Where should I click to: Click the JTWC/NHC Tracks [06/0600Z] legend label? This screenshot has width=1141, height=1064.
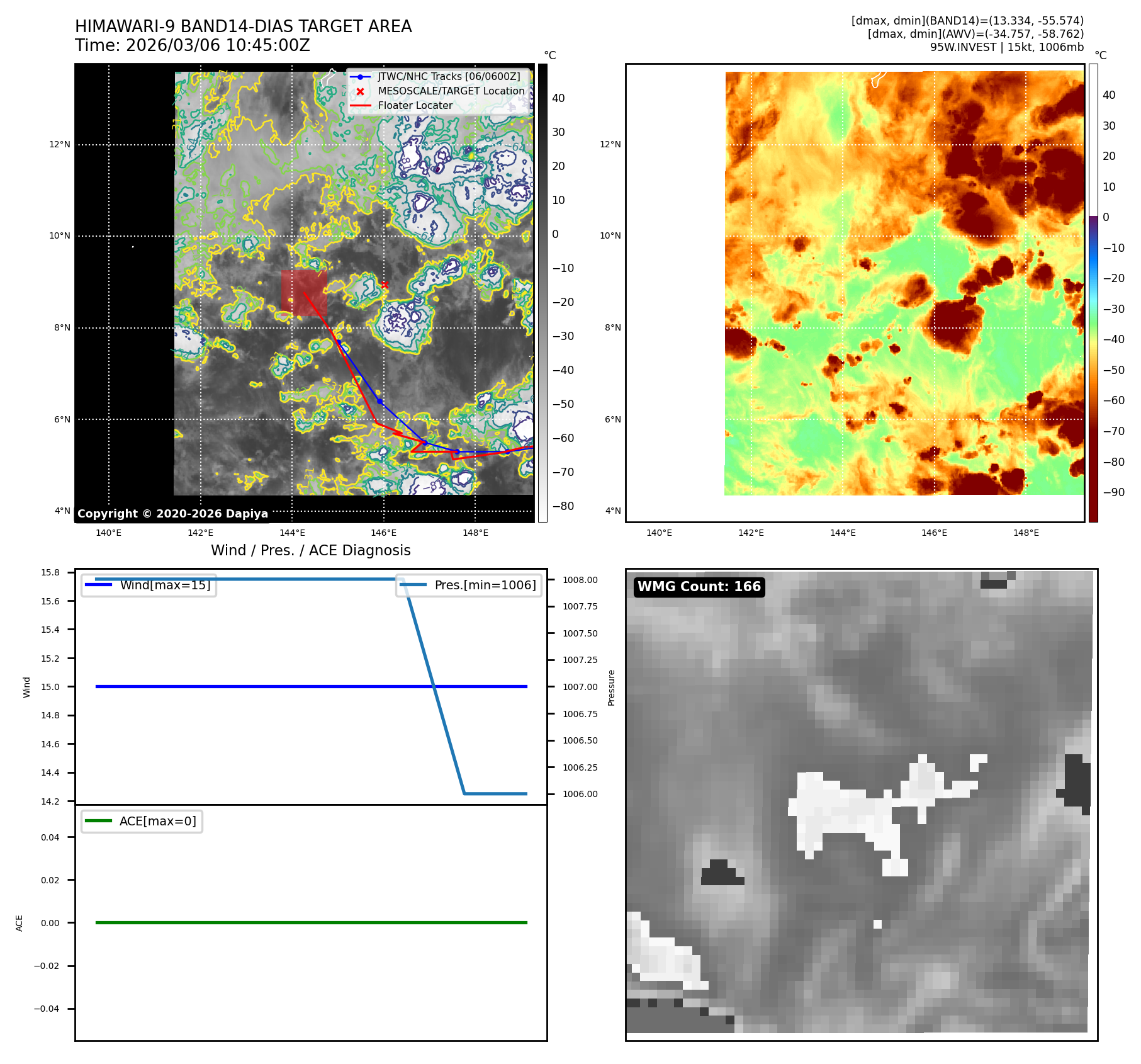click(x=449, y=77)
